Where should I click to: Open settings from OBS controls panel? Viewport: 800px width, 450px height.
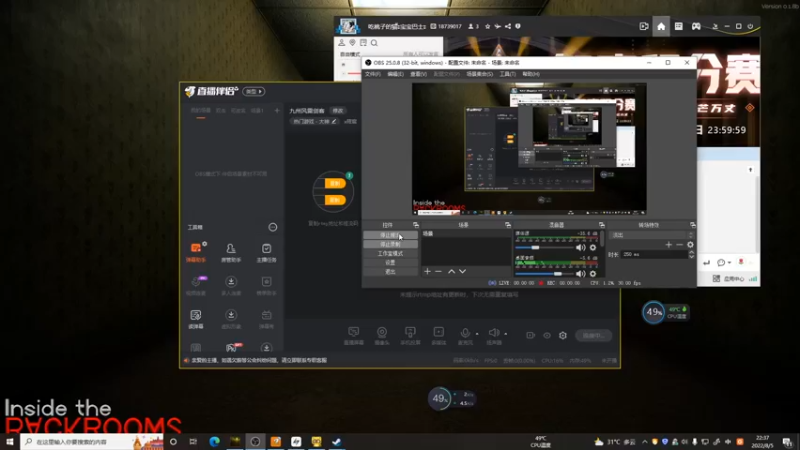pos(390,262)
